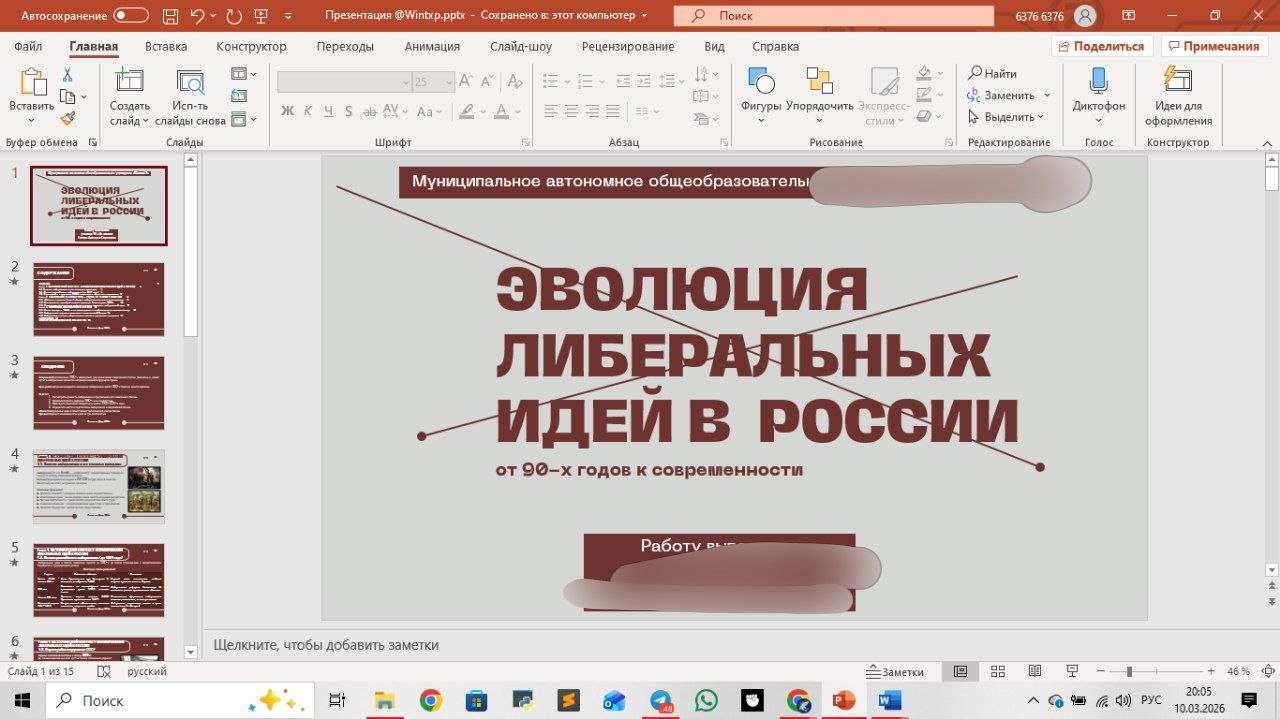
Task: Open the Файл menu
Action: tap(28, 46)
